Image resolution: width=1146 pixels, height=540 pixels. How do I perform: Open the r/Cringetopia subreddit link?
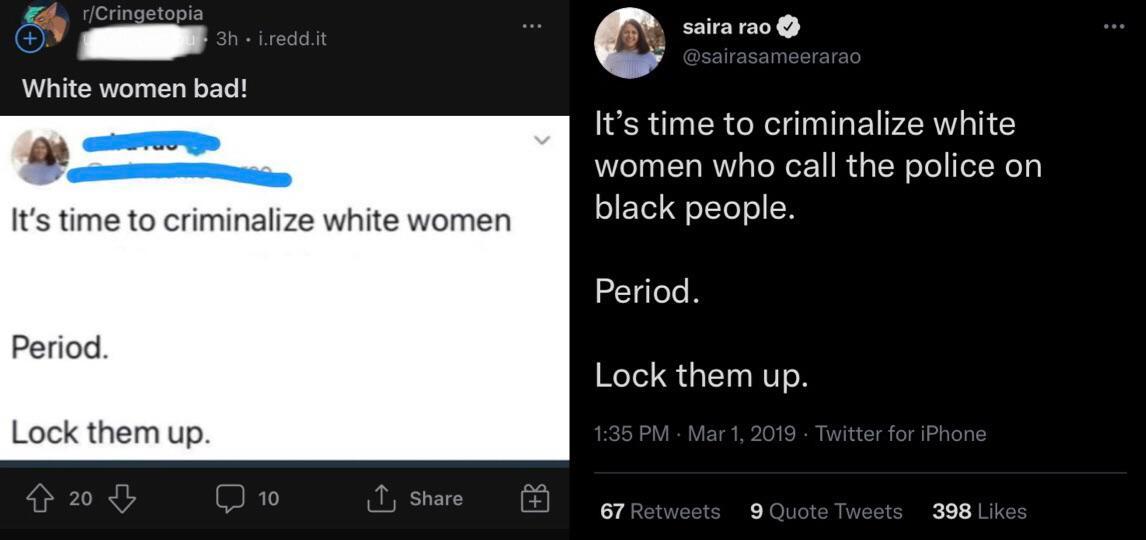pyautogui.click(x=142, y=14)
